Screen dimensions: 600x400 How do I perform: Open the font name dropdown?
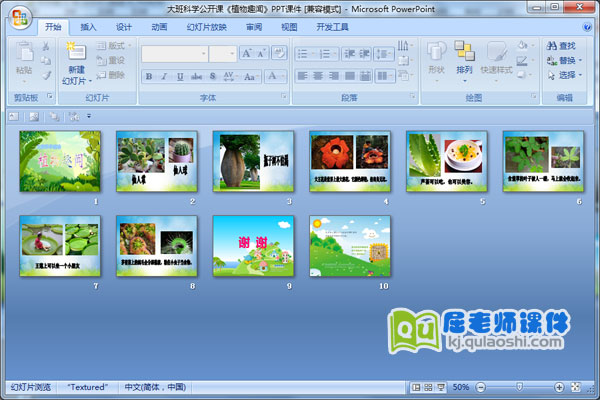(x=204, y=54)
